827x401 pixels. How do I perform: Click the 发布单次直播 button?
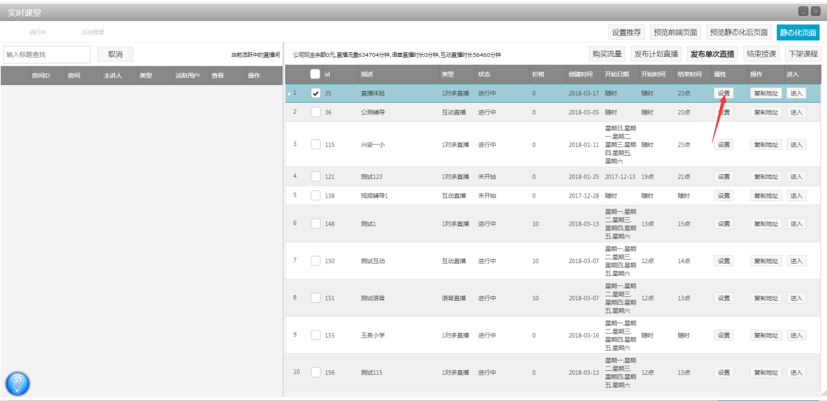pyautogui.click(x=712, y=54)
